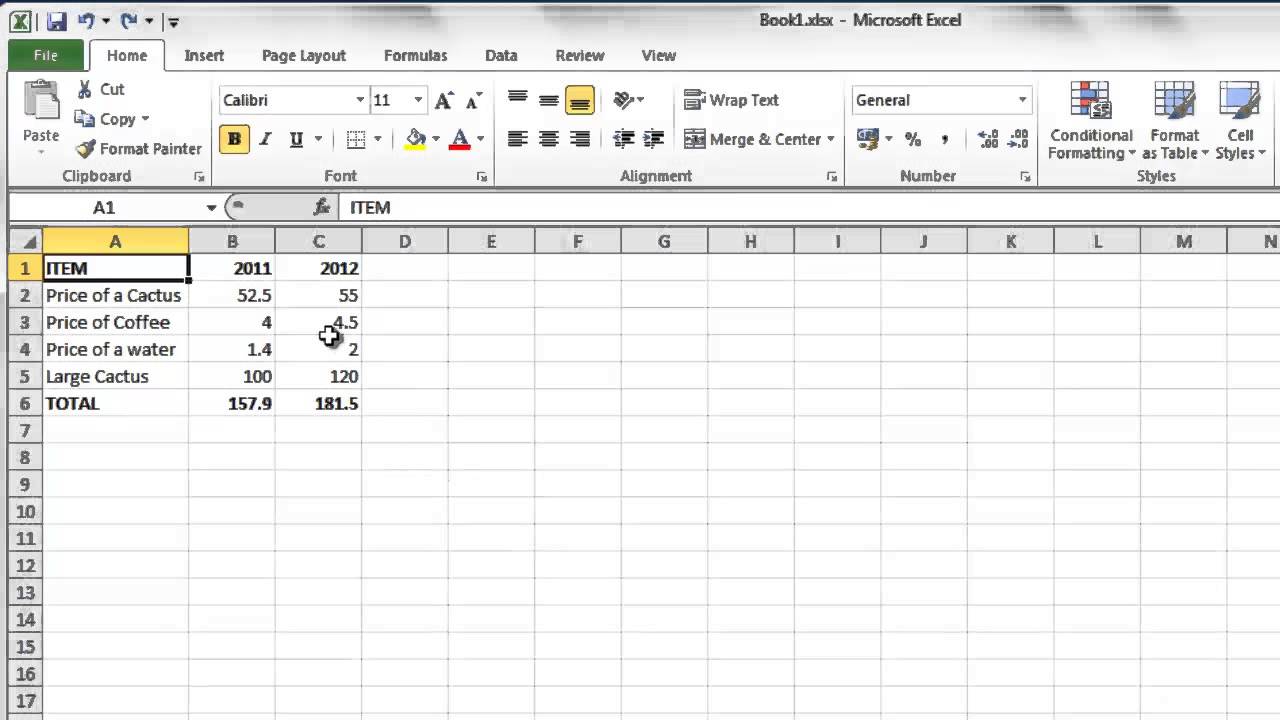This screenshot has width=1280, height=720.
Task: Activate the Format Painter
Action: [x=137, y=148]
